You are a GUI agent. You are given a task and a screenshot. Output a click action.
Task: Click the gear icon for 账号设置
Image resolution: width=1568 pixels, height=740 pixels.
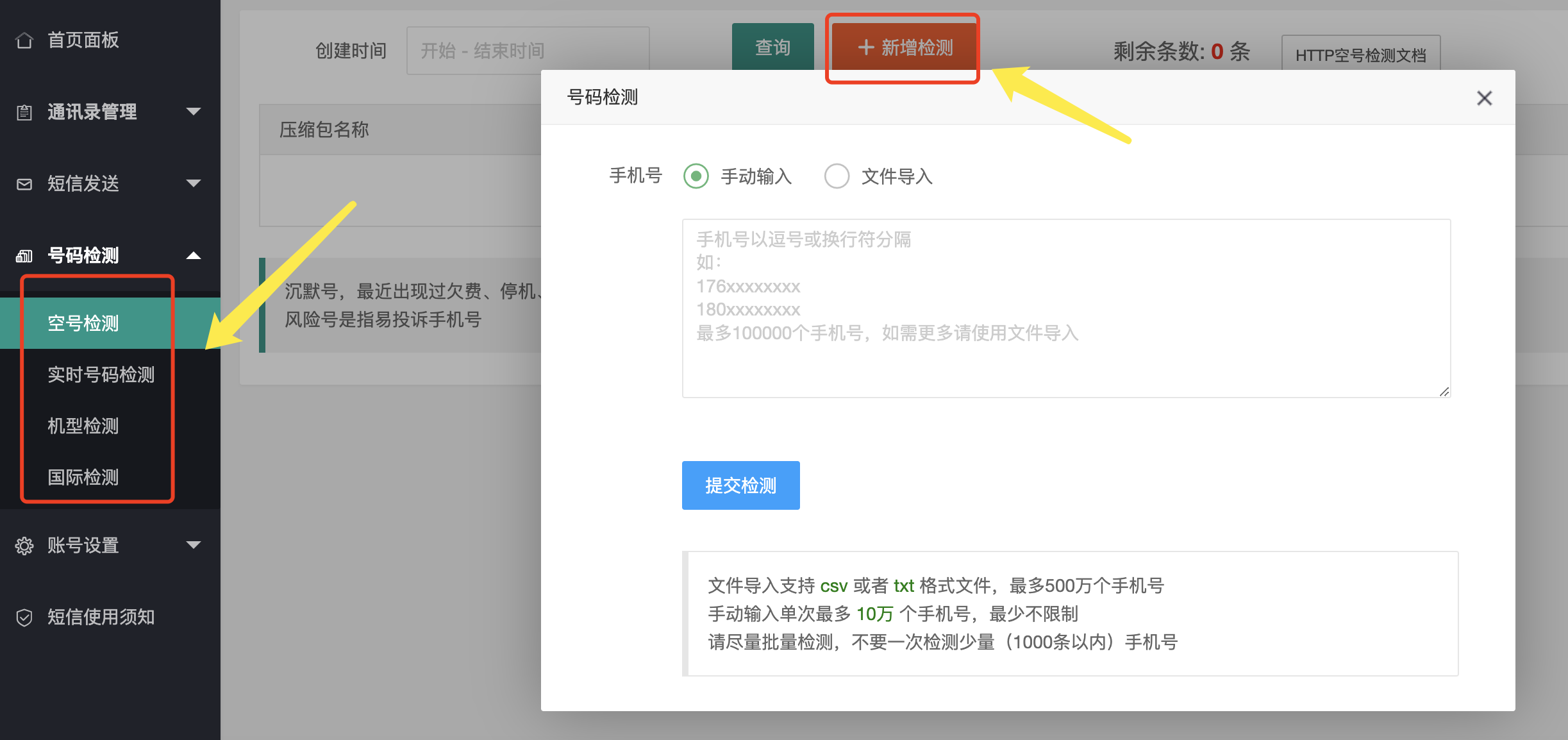(24, 546)
